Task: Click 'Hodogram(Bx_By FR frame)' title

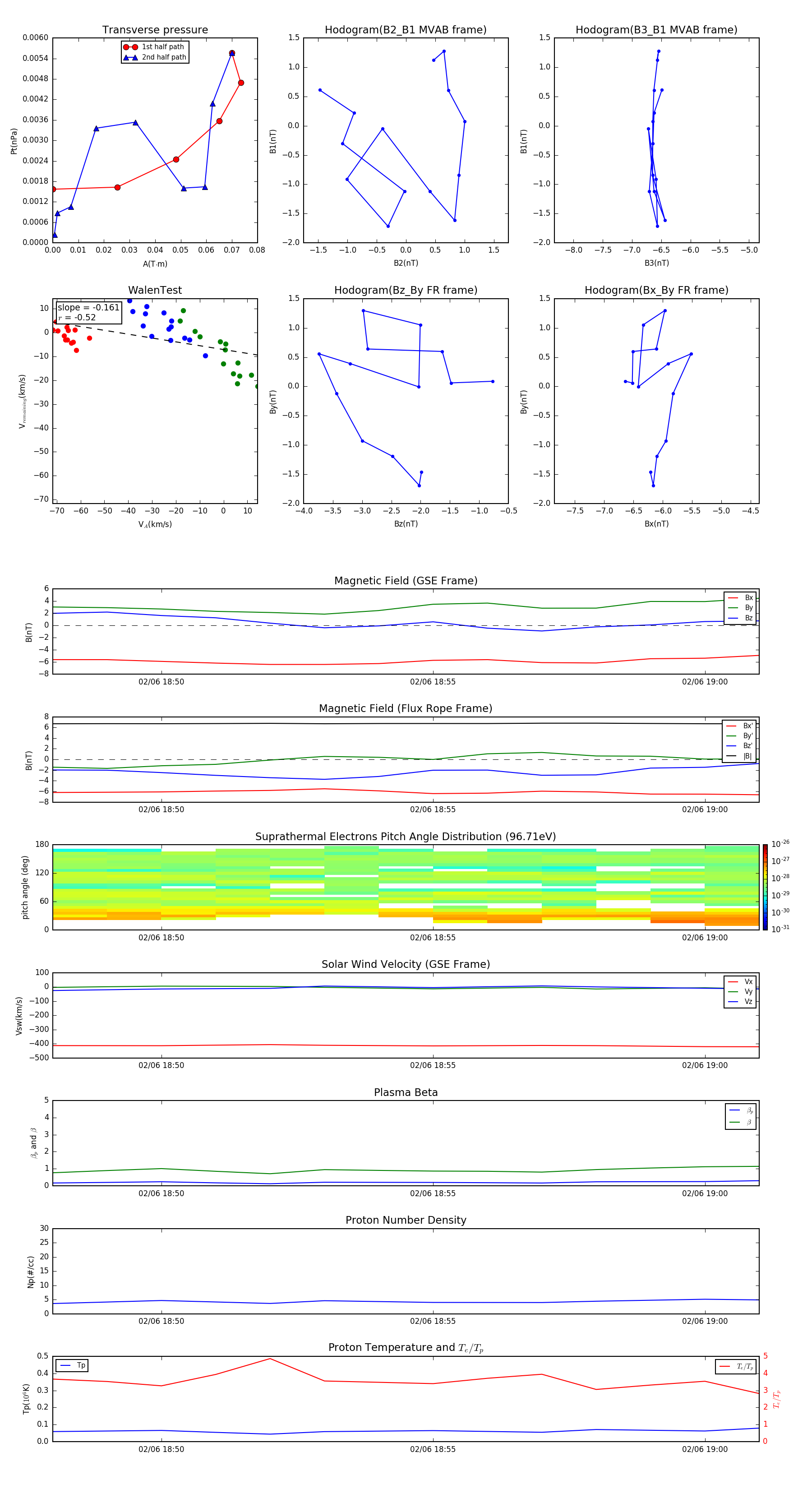Action: click(x=656, y=290)
